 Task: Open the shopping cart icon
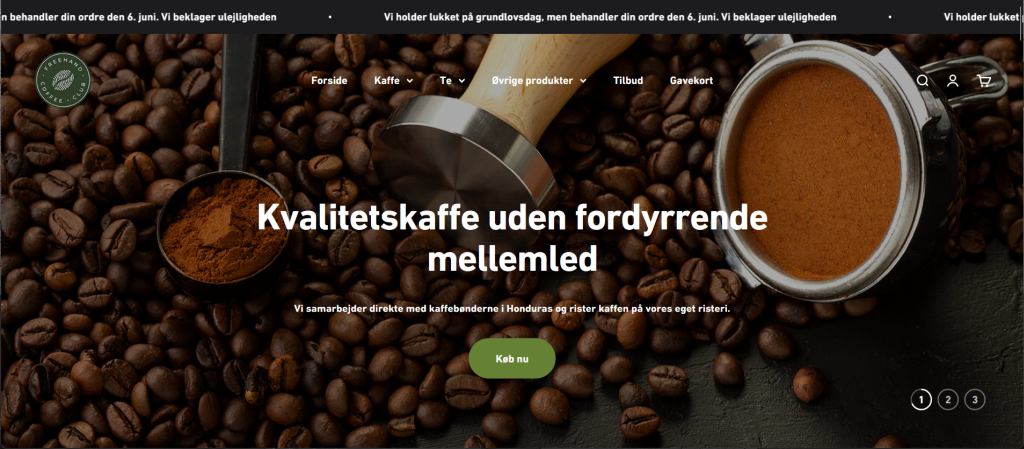coord(984,81)
